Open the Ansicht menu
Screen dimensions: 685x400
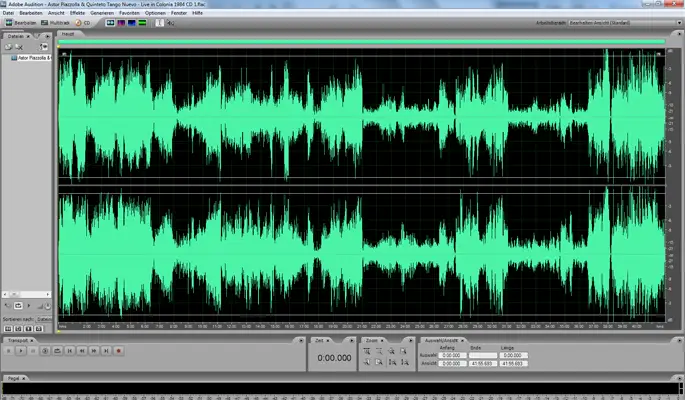pyautogui.click(x=56, y=13)
